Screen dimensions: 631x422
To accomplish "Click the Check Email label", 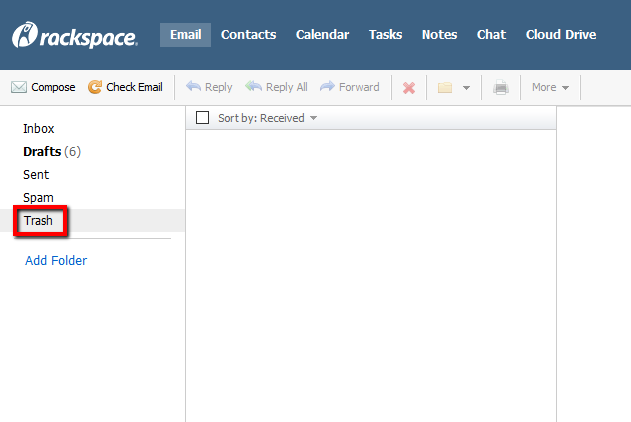I will tap(134, 87).
